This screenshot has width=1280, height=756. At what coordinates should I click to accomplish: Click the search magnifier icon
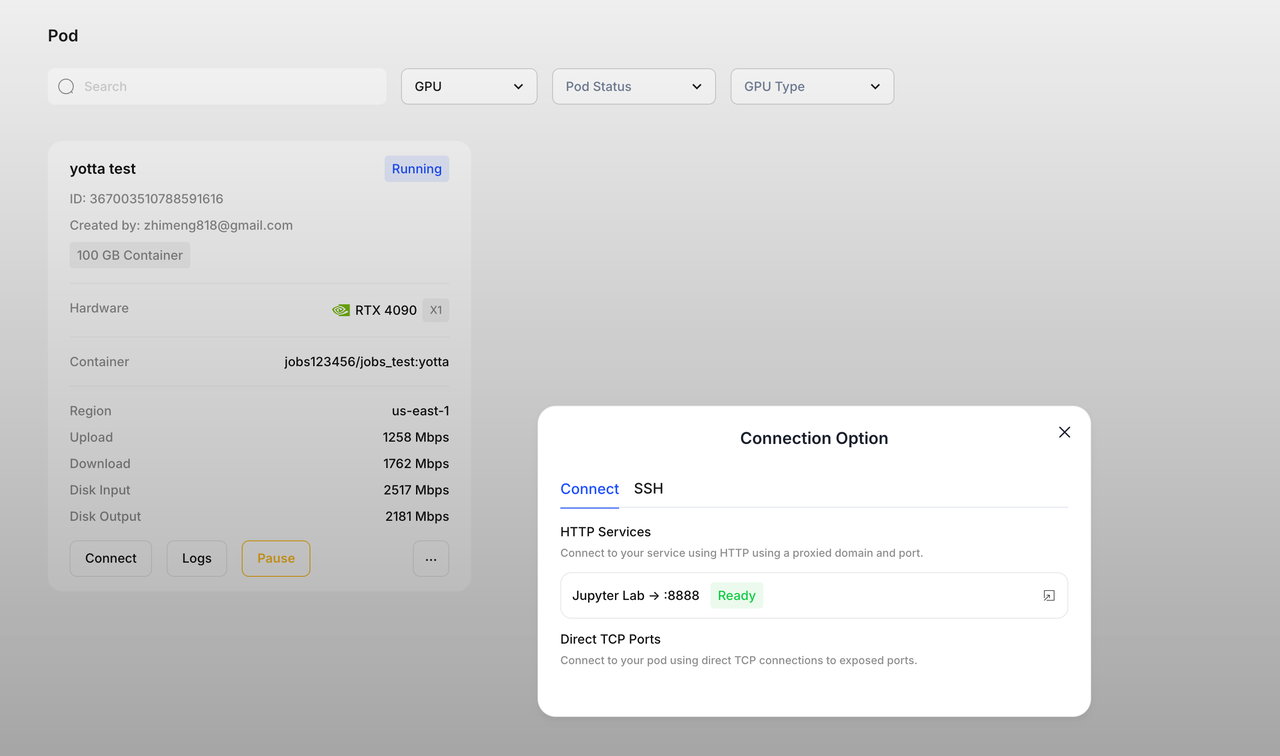coord(66,87)
